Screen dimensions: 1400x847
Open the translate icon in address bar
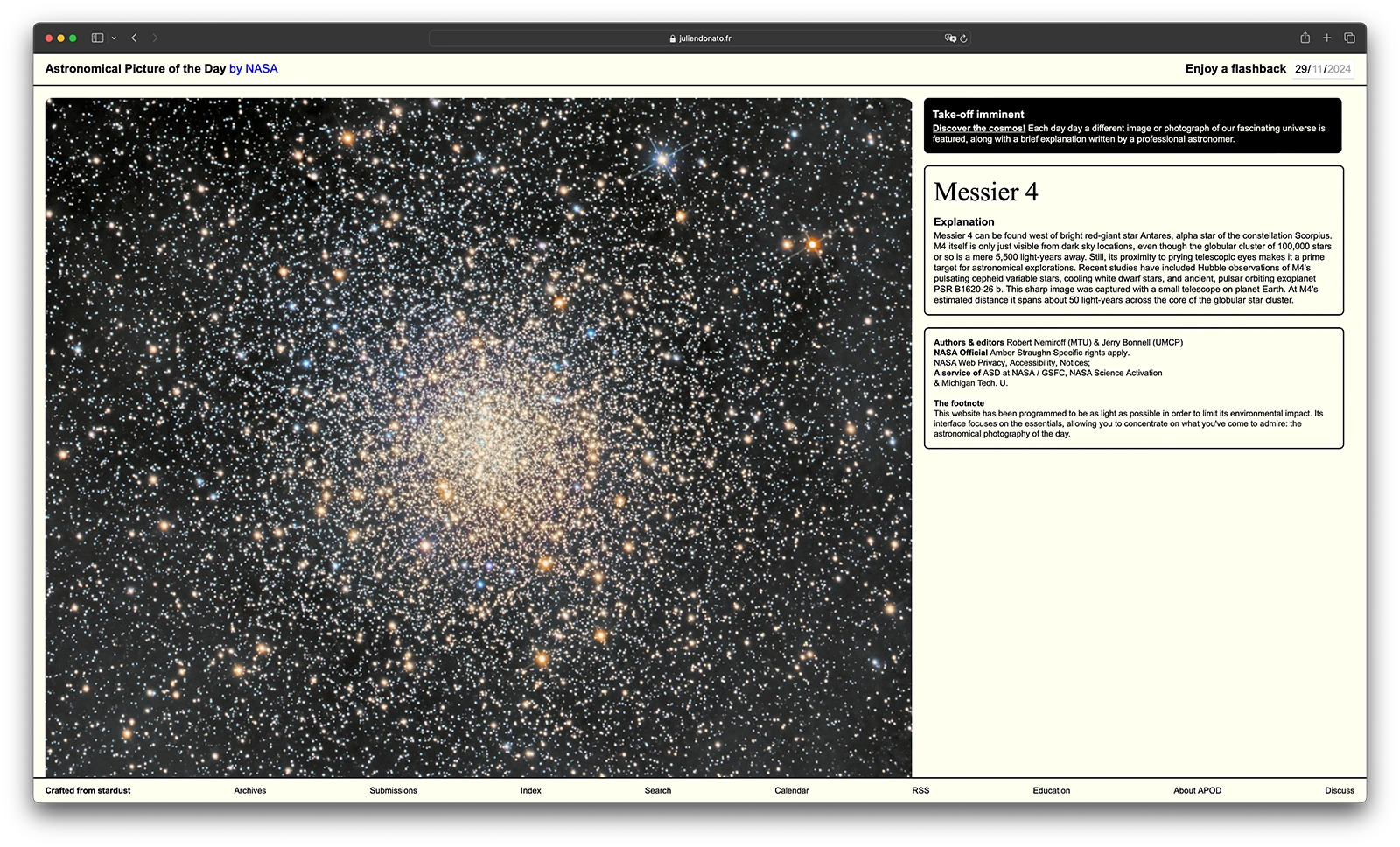[x=950, y=38]
